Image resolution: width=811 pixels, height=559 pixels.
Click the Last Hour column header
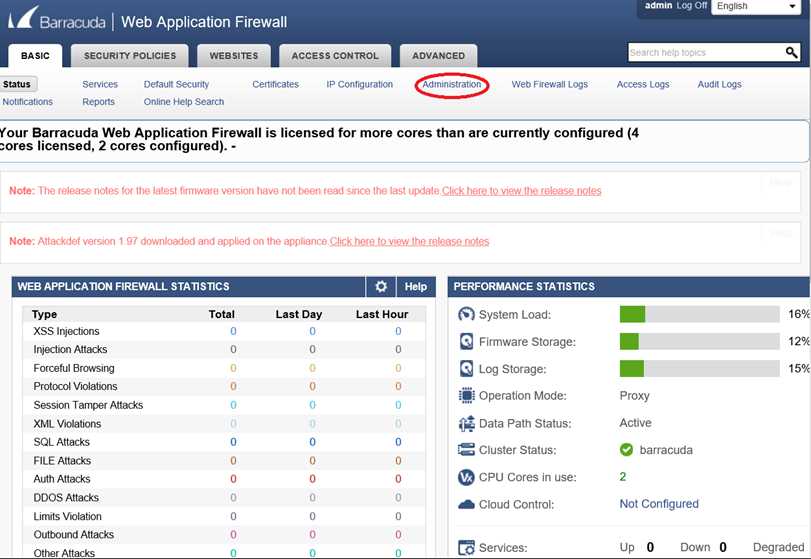coord(382,314)
